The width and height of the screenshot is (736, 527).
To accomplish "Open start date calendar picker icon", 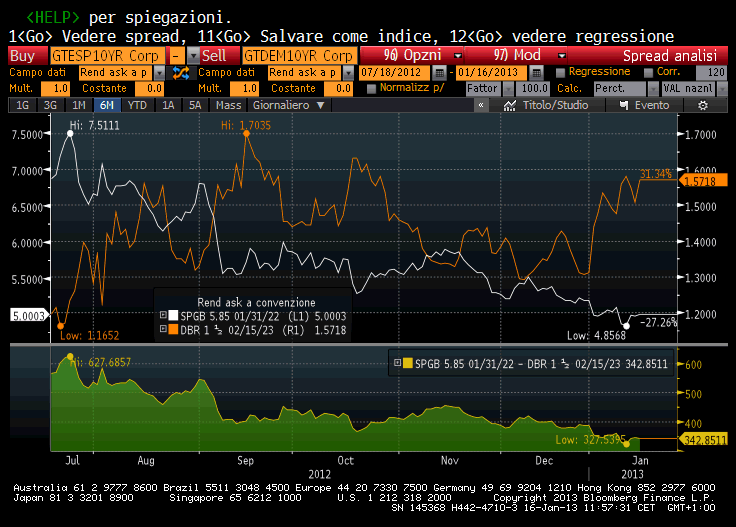I will pyautogui.click(x=445, y=73).
